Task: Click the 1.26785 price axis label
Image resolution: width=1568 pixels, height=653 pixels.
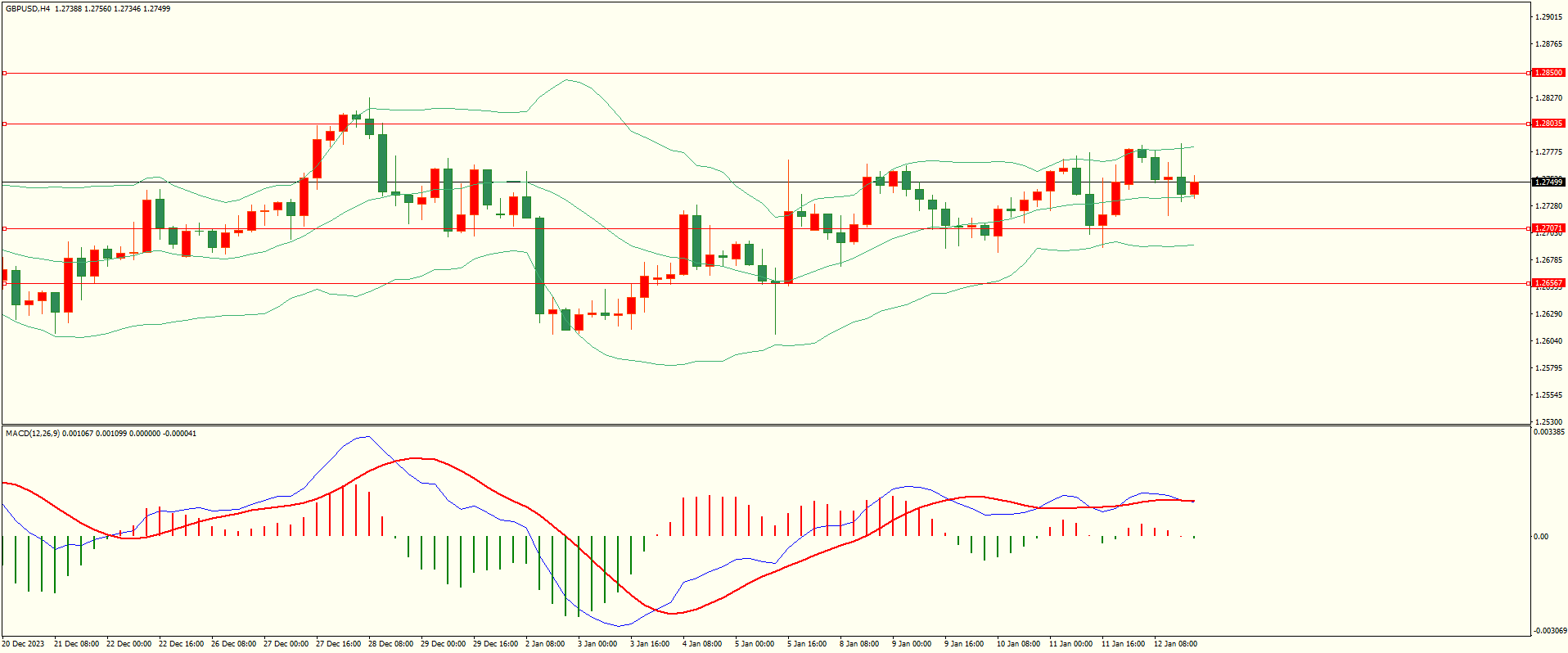Action: pos(1549,260)
